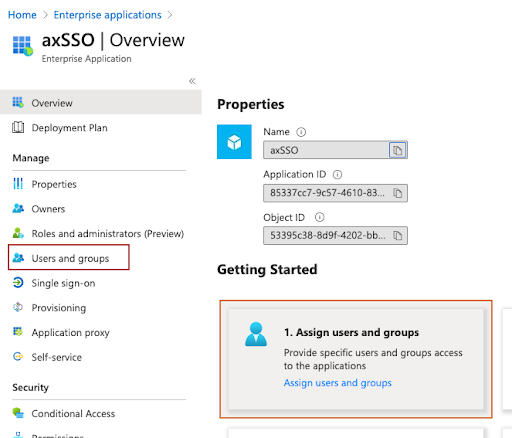Click the Single sign-on arrow icon
This screenshot has height=438, width=512.
coord(18,283)
